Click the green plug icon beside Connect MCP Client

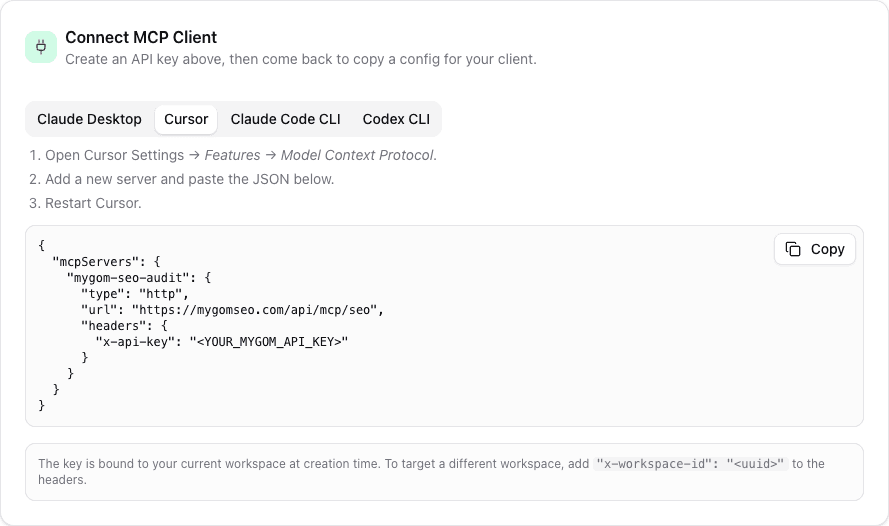41,47
